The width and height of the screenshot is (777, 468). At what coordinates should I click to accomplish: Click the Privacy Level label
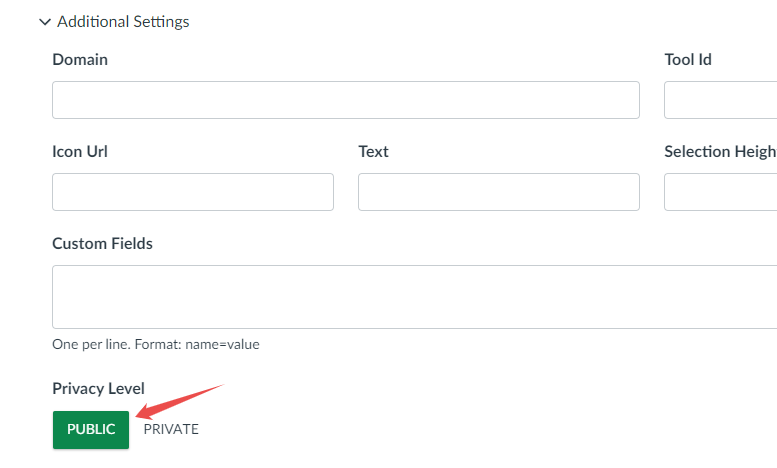click(x=98, y=388)
